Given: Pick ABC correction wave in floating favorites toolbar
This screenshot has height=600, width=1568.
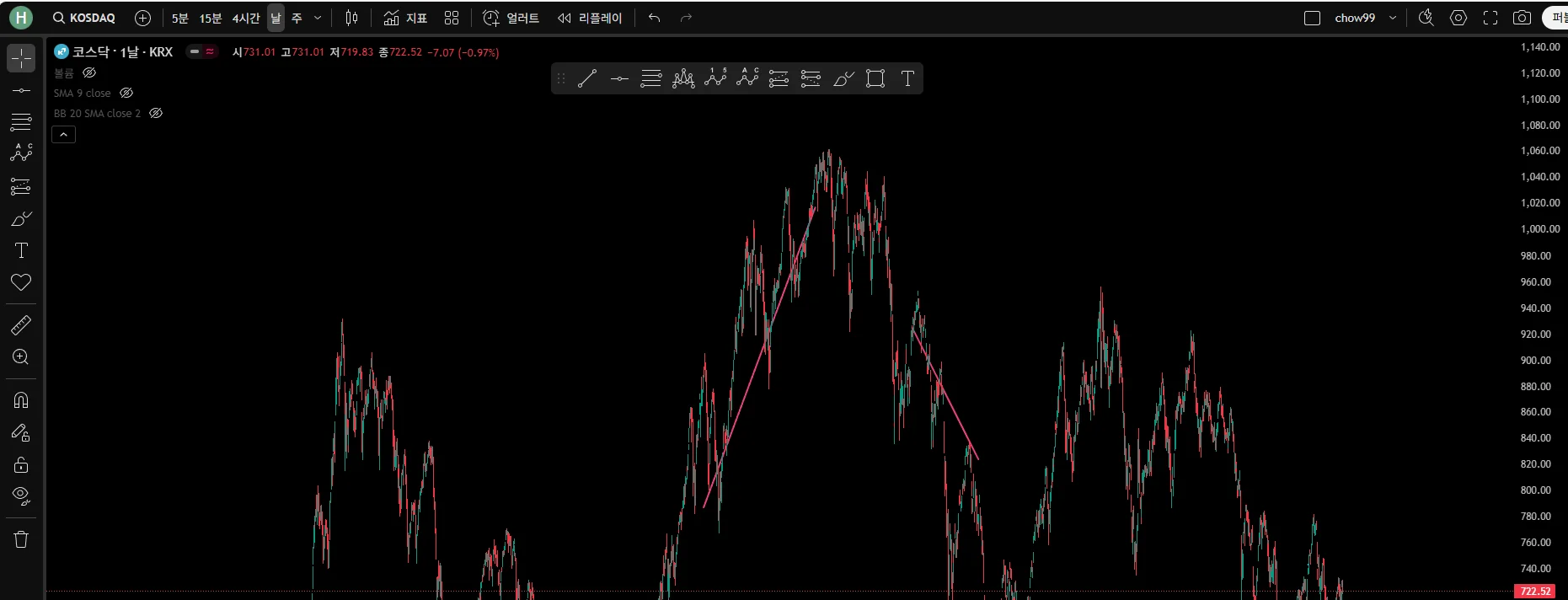Looking at the screenshot, I should (747, 78).
